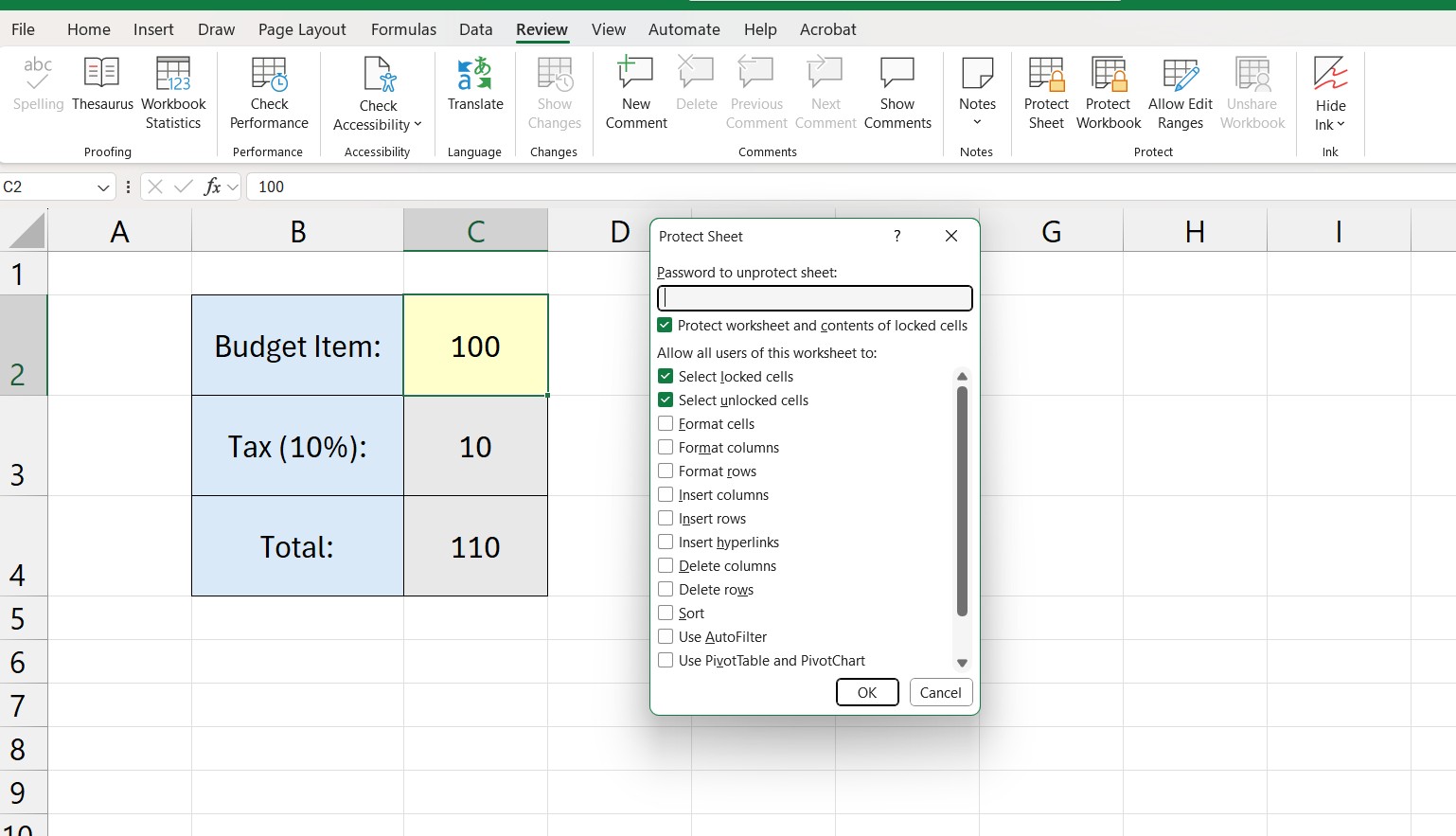Open the Translate tool
Viewport: 1456px width, 836px height.
pyautogui.click(x=474, y=90)
